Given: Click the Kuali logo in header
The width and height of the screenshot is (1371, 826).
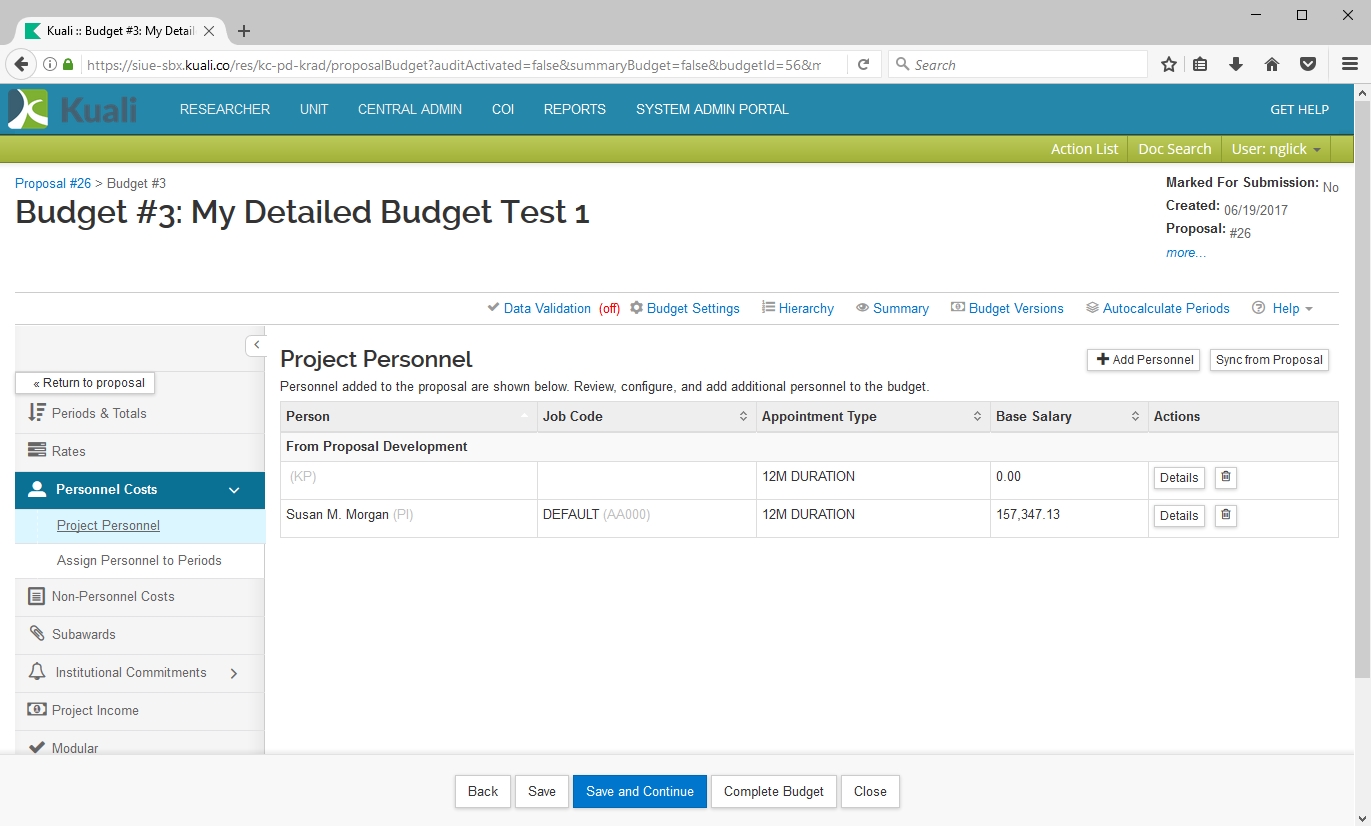Looking at the screenshot, I should coord(73,109).
